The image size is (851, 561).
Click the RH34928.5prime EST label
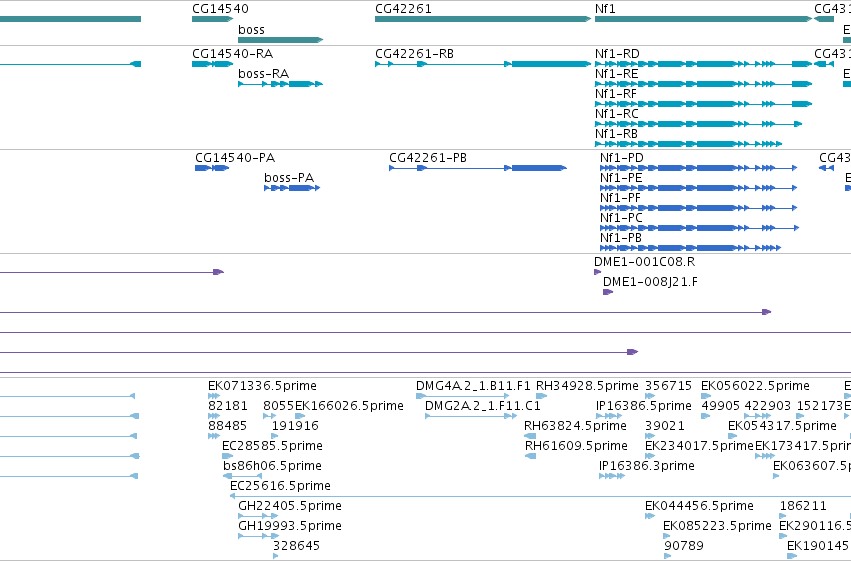(x=587, y=386)
